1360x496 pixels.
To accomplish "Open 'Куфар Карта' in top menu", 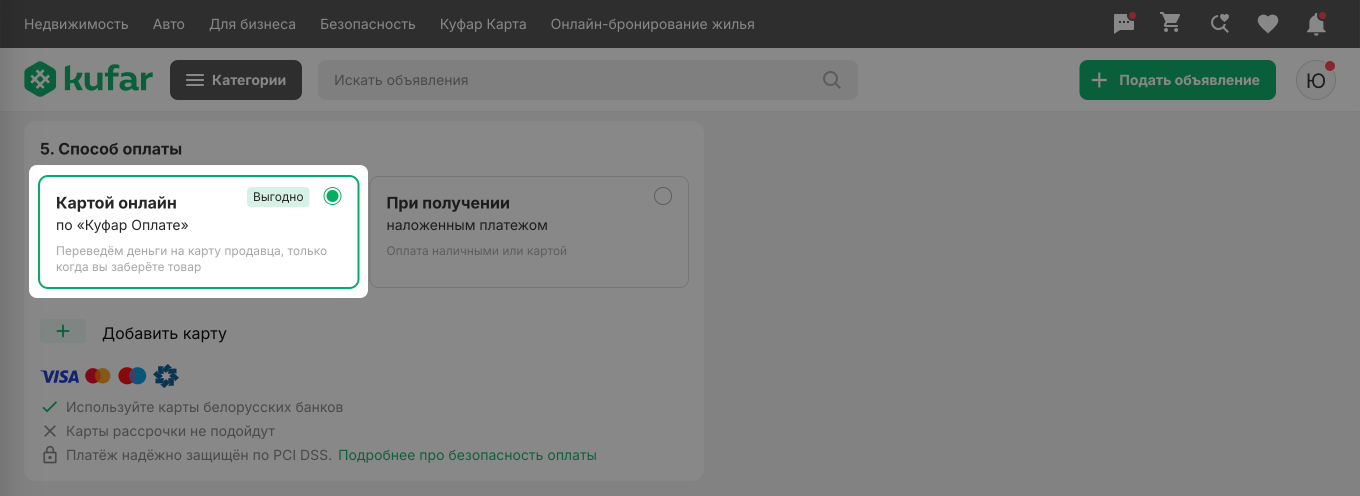I will click(x=483, y=24).
